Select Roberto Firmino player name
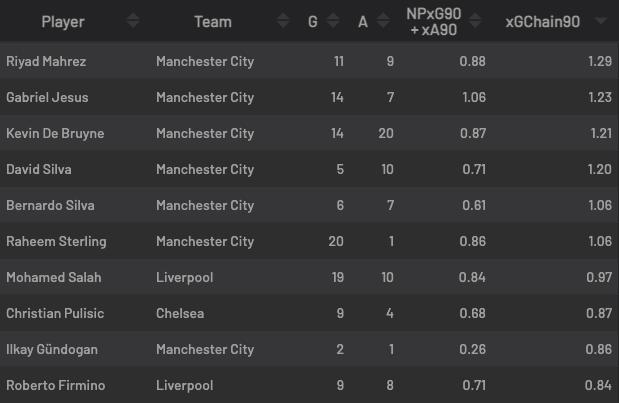 click(55, 385)
